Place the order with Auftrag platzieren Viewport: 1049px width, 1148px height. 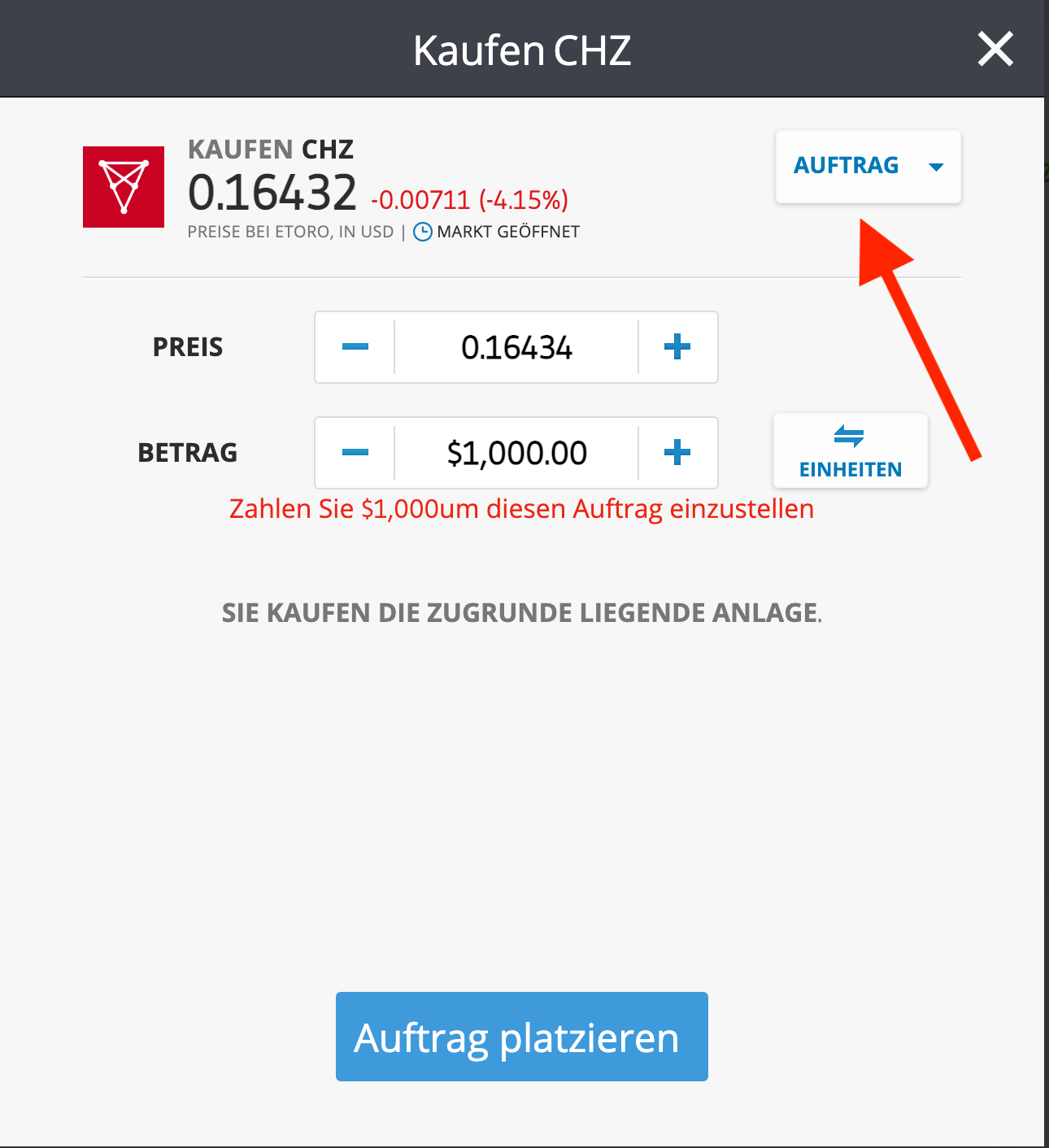pyautogui.click(x=522, y=1037)
